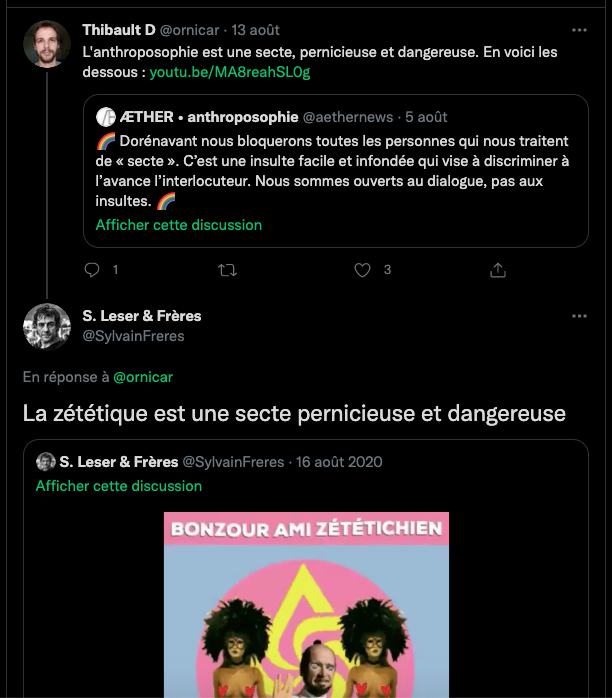Click the Thibault D display name
This screenshot has height=698, width=612.
point(117,30)
